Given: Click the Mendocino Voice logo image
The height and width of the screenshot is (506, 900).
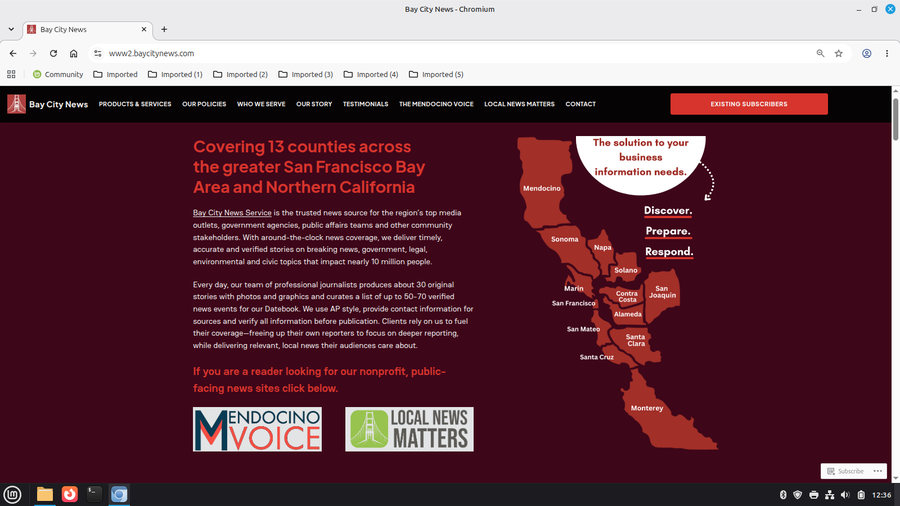Looking at the screenshot, I should click(257, 429).
